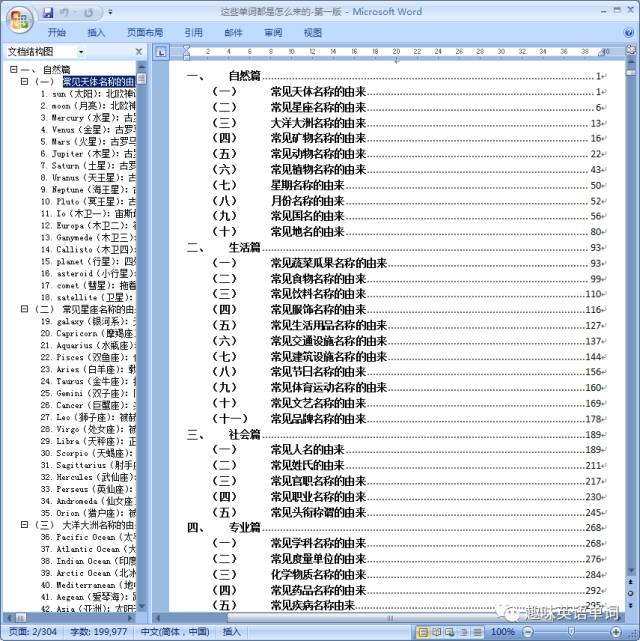Click the Previous Page double-arrow button

[x=631, y=582]
